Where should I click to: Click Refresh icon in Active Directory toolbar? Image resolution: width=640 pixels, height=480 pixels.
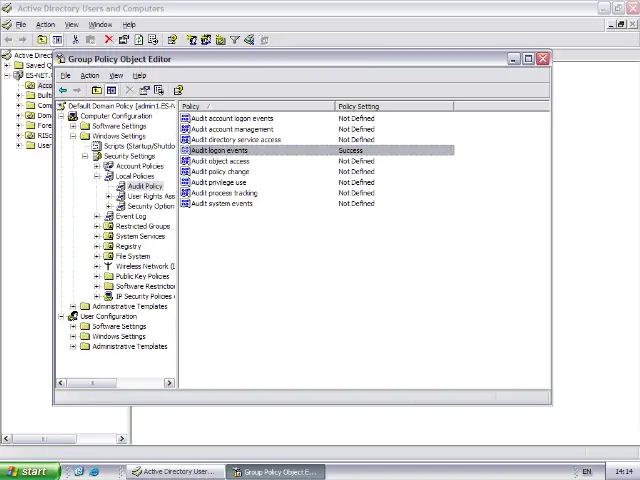tap(139, 40)
